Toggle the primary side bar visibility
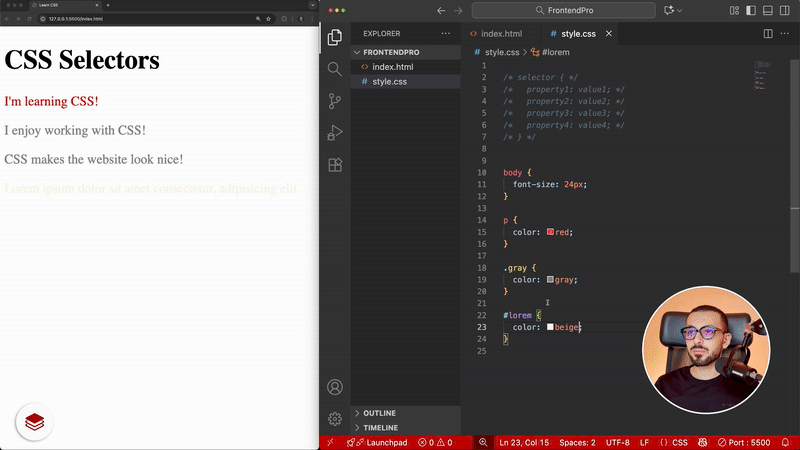800x450 pixels. pyautogui.click(x=750, y=10)
